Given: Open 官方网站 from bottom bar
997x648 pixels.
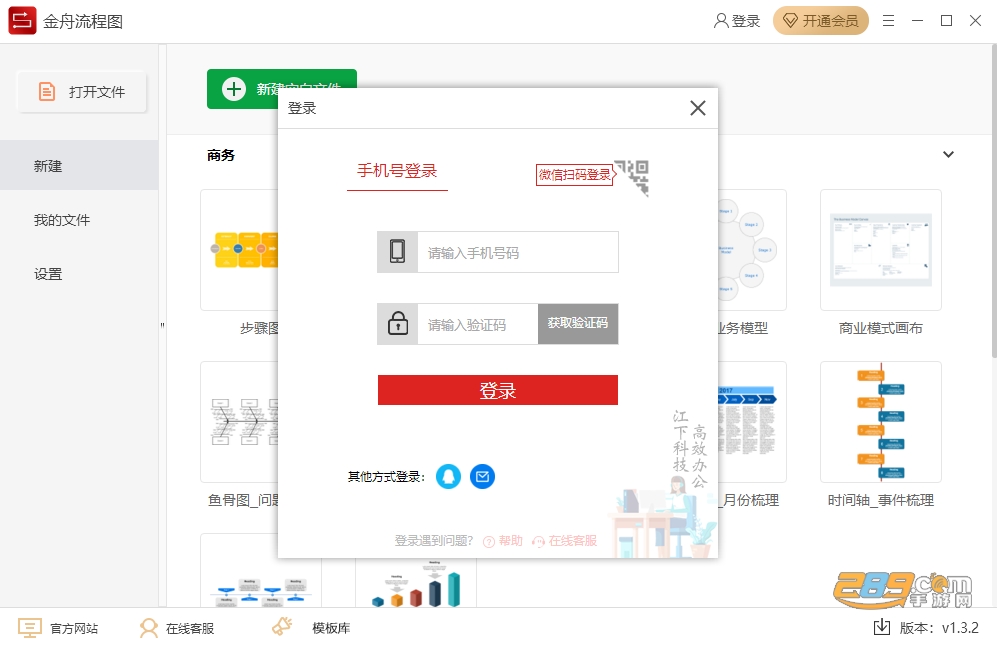Looking at the screenshot, I should (x=58, y=628).
